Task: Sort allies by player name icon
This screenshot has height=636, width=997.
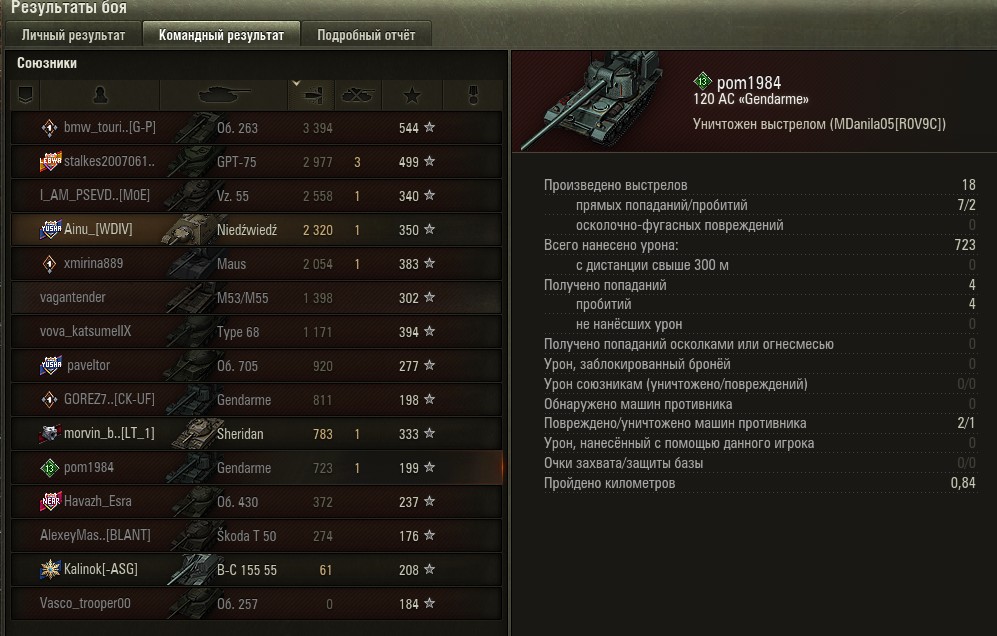Action: pyautogui.click(x=100, y=95)
